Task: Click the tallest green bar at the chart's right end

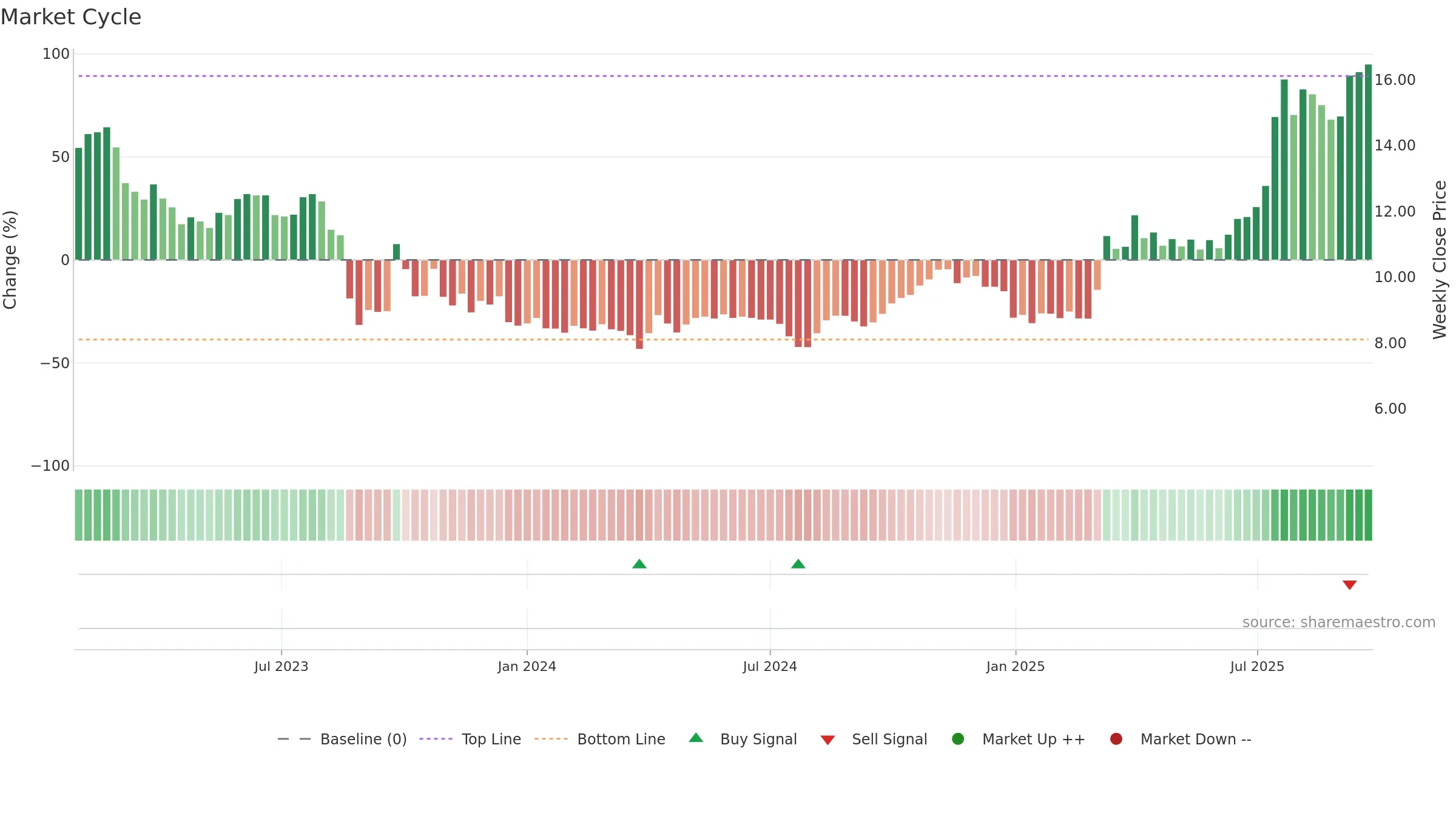Action: [x=1369, y=162]
